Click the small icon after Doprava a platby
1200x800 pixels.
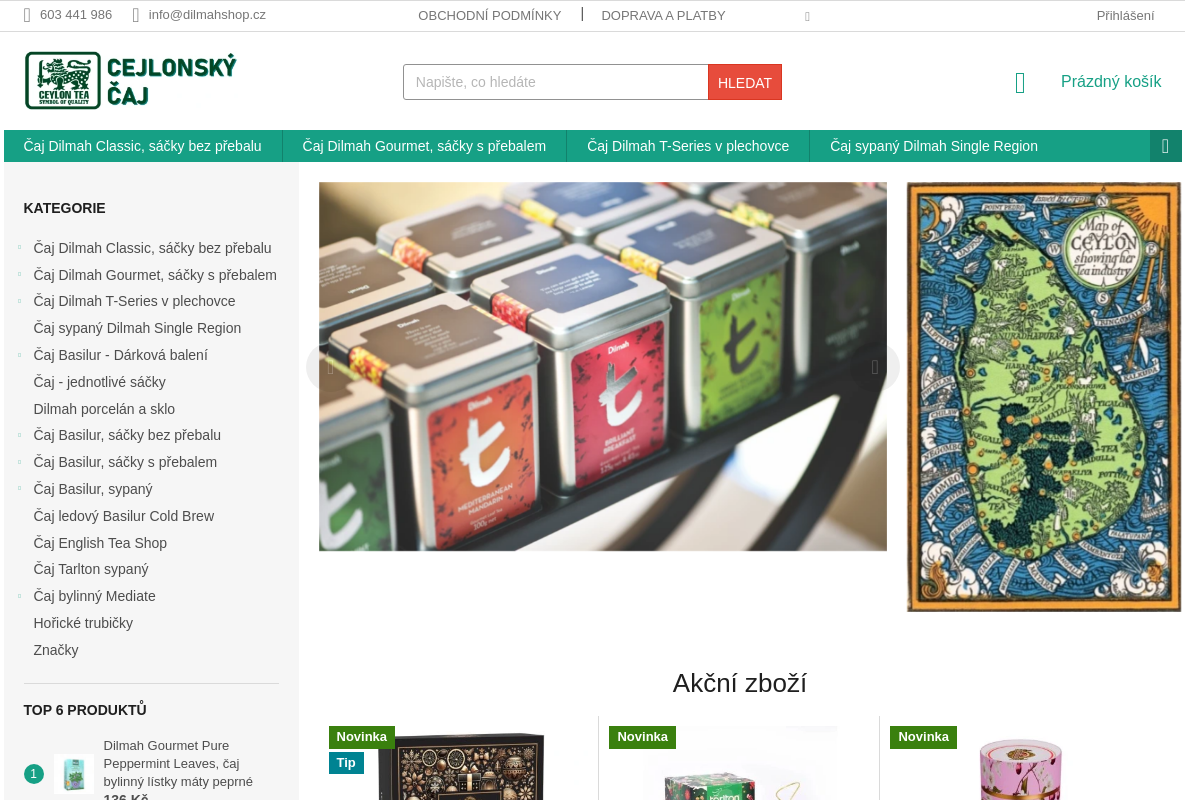click(807, 16)
